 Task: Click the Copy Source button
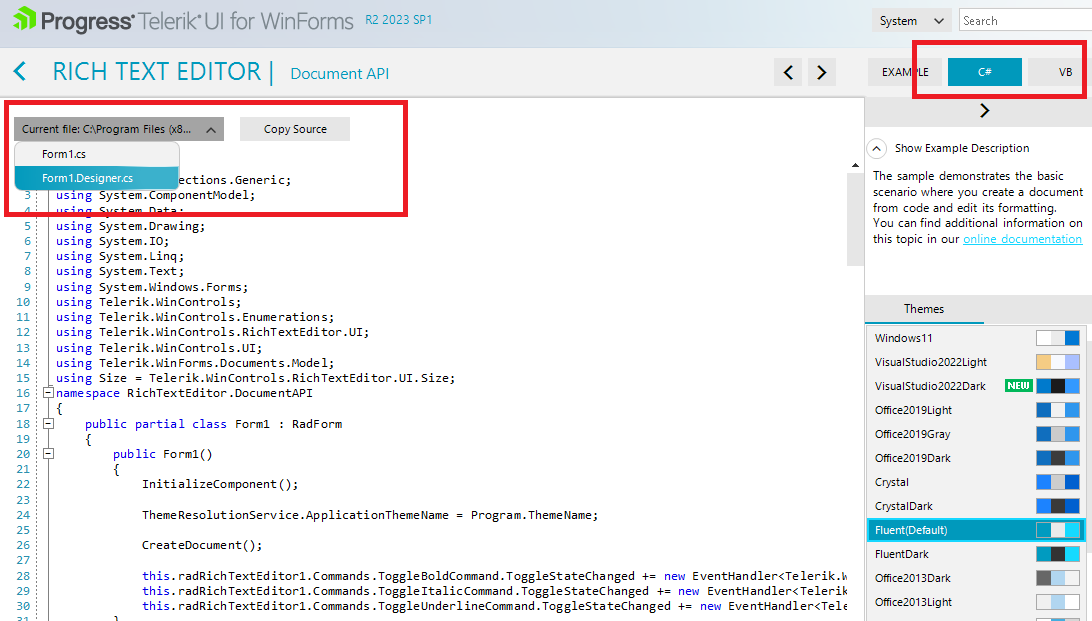point(295,129)
